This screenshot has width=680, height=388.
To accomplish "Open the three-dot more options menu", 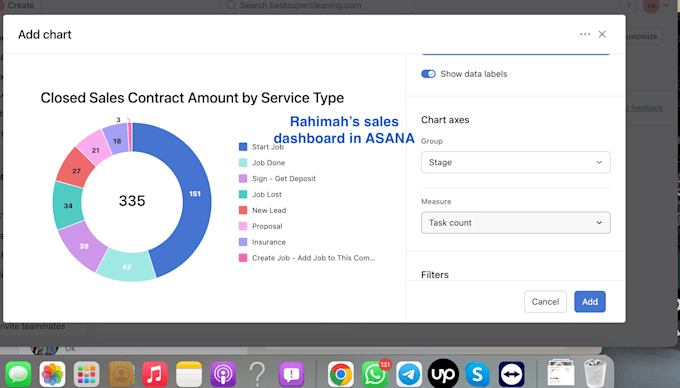I will click(x=585, y=34).
